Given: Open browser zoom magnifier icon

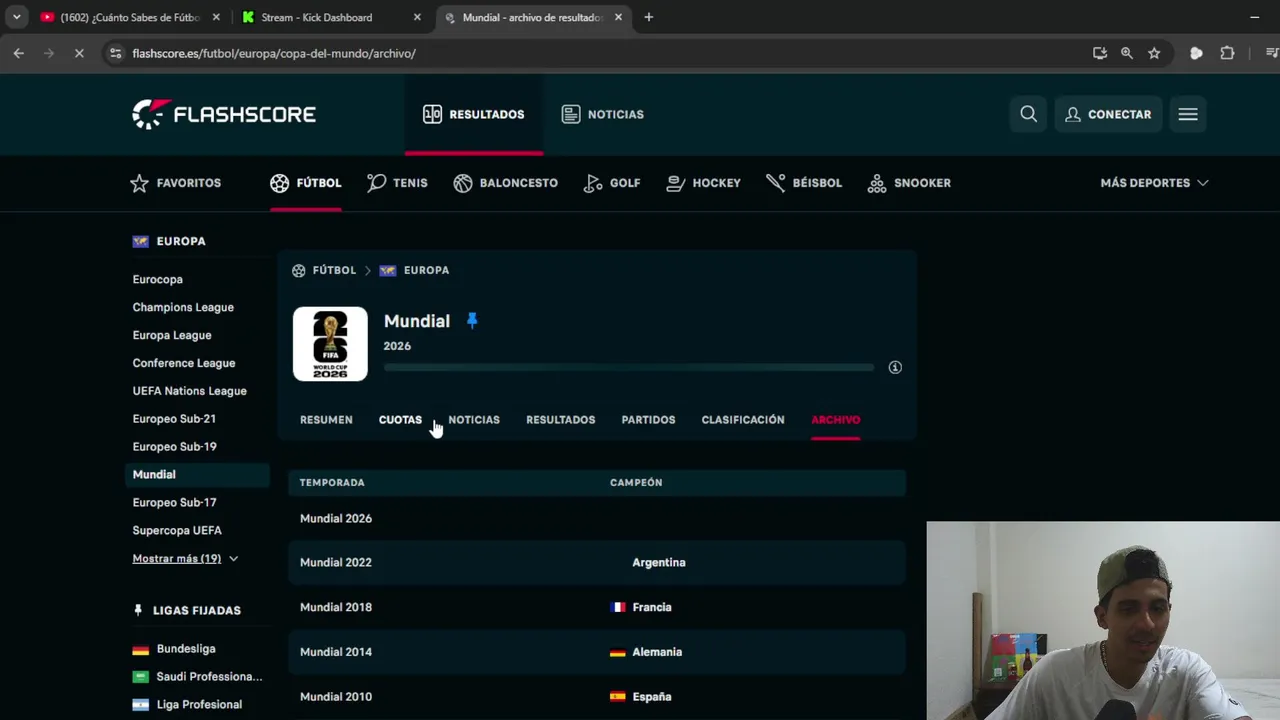Looking at the screenshot, I should pos(1127,53).
